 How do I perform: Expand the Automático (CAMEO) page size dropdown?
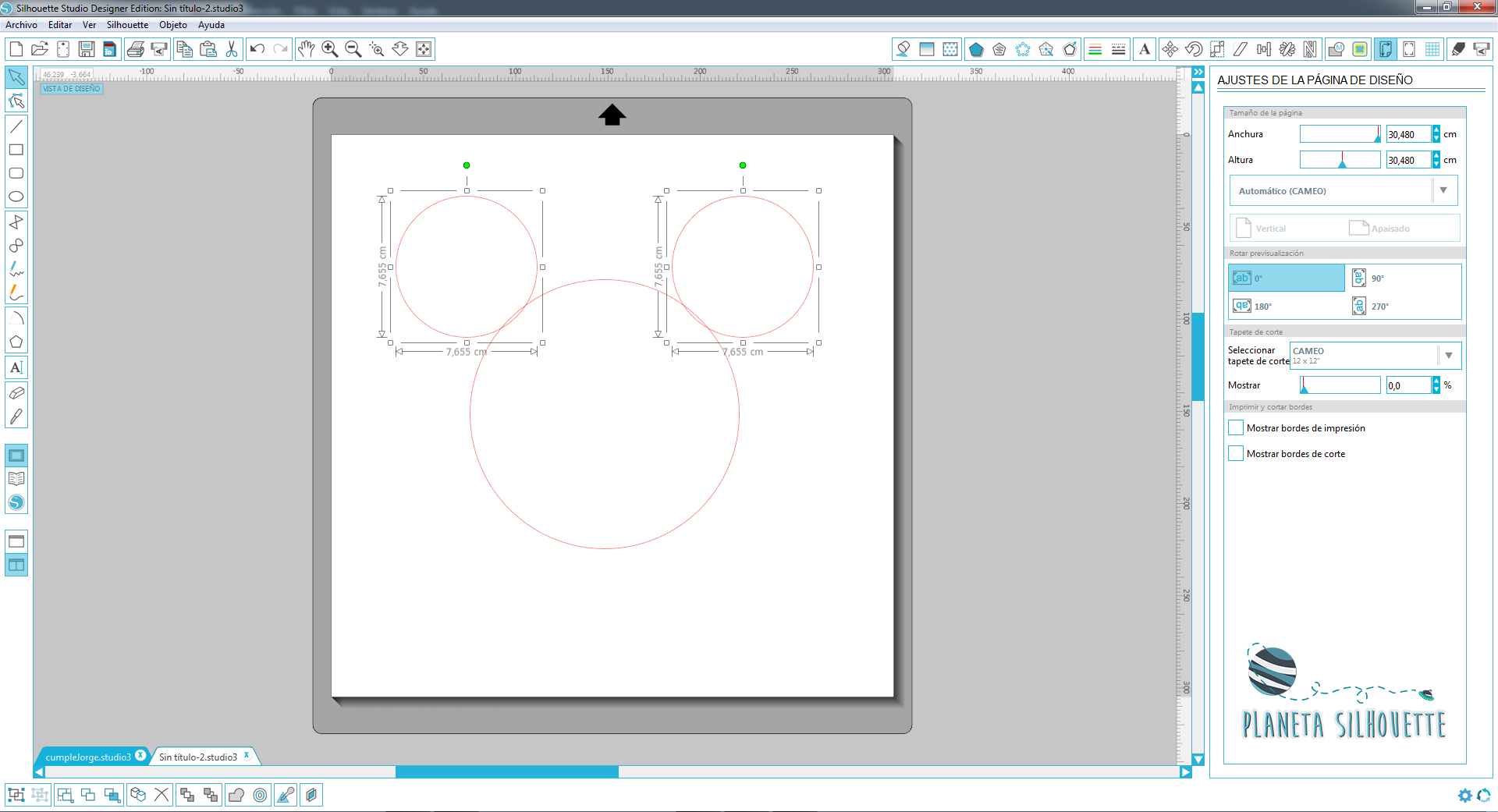coord(1443,190)
